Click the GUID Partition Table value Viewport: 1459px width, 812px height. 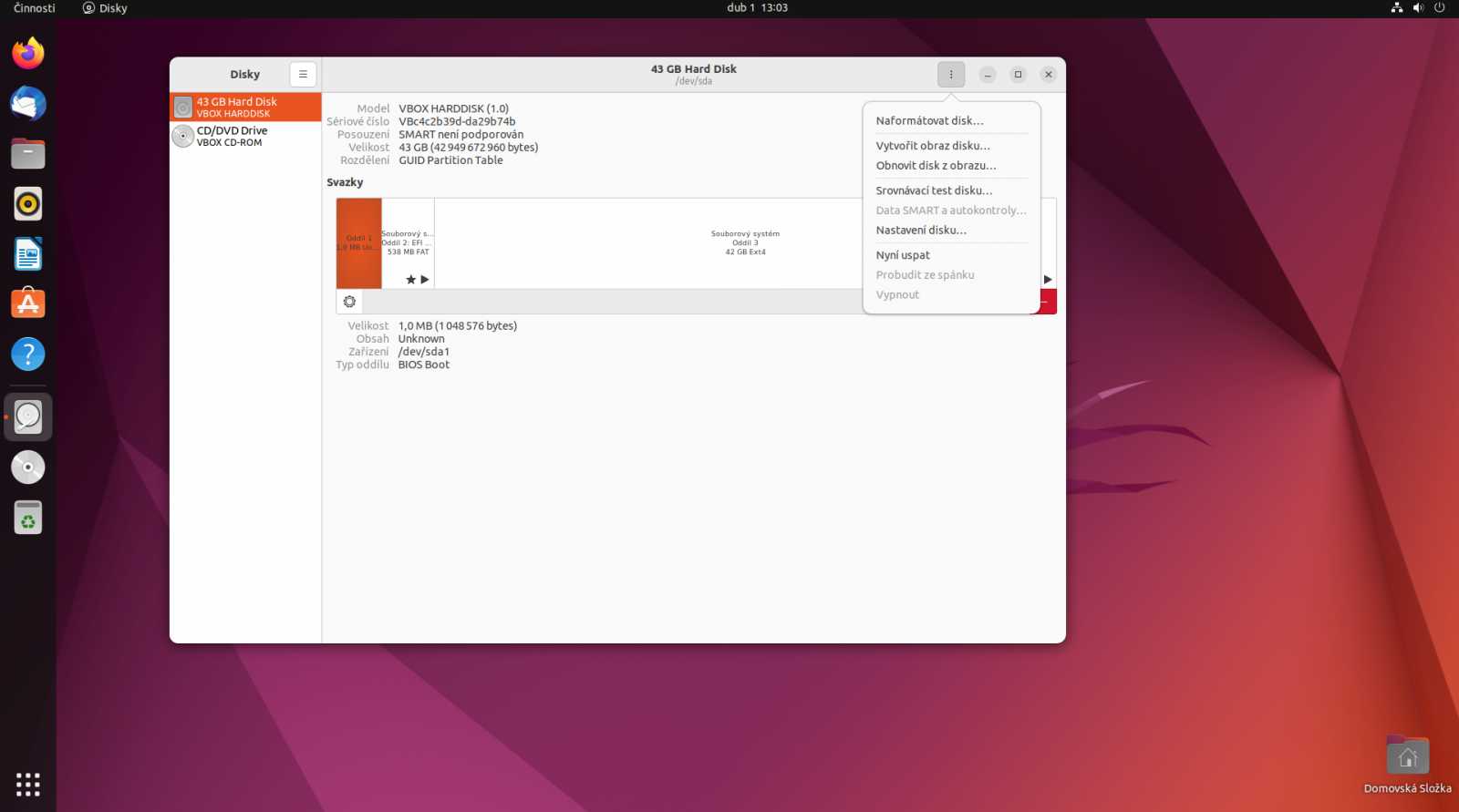450,160
